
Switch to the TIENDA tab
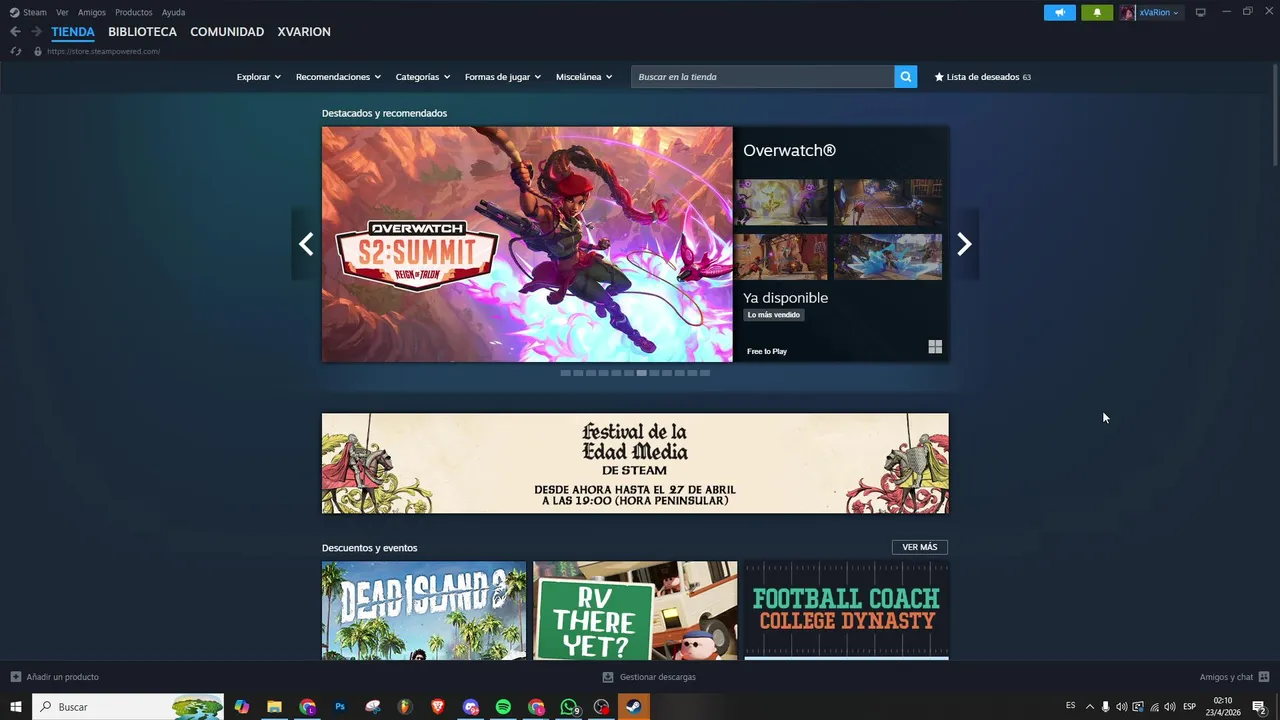tap(73, 32)
